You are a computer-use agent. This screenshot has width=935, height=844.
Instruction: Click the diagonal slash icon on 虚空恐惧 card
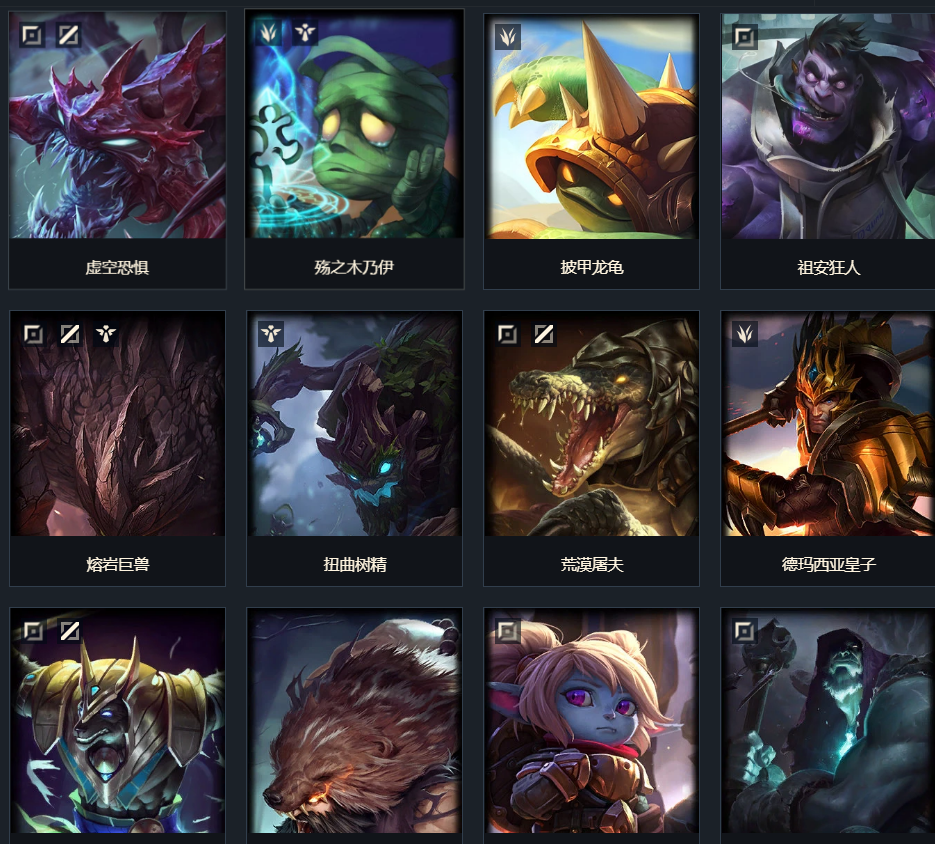click(68, 35)
